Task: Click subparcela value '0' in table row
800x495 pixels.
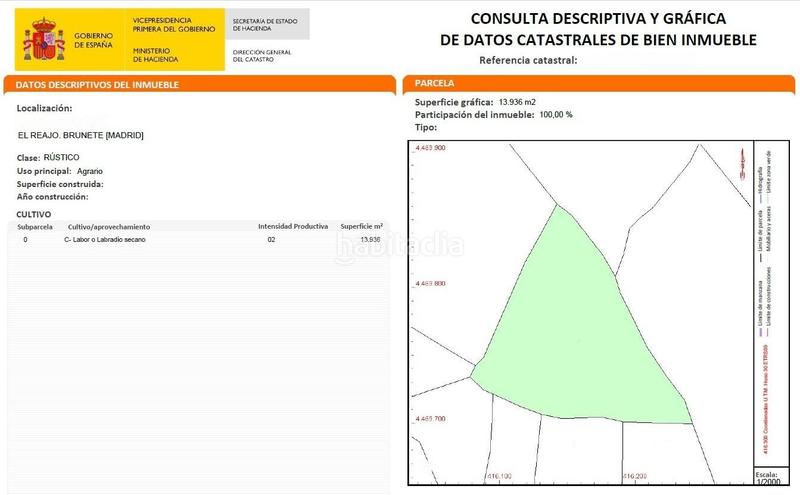Action: 26,239
